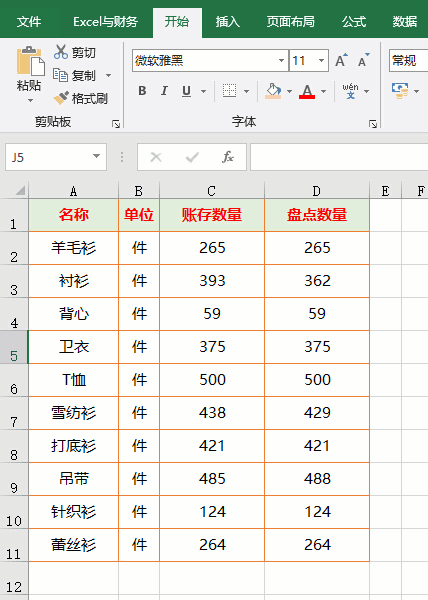Select cell 雪纺衫
Viewport: 428px width, 600px height.
73,413
